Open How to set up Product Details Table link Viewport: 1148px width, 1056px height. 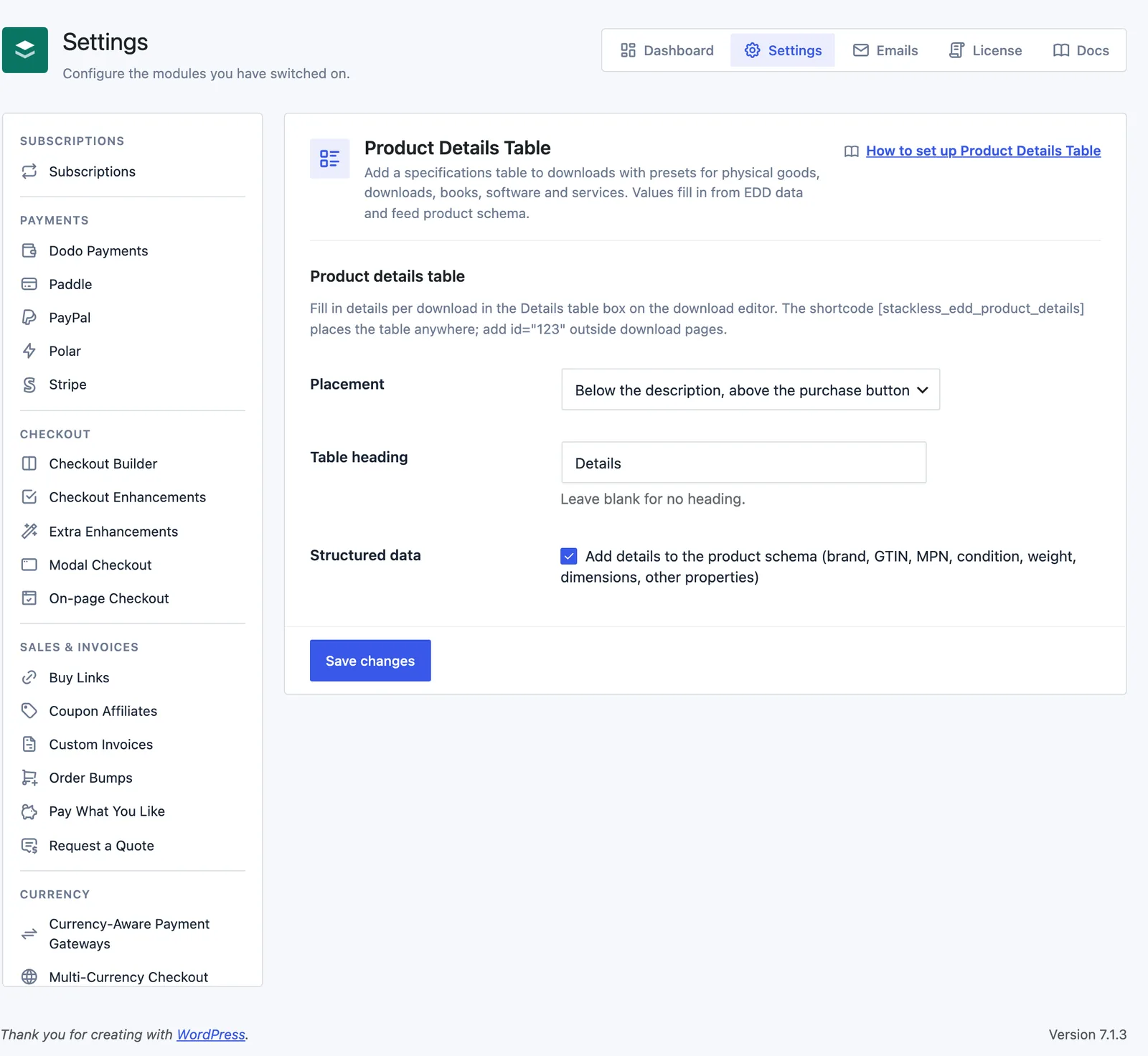[x=983, y=151]
